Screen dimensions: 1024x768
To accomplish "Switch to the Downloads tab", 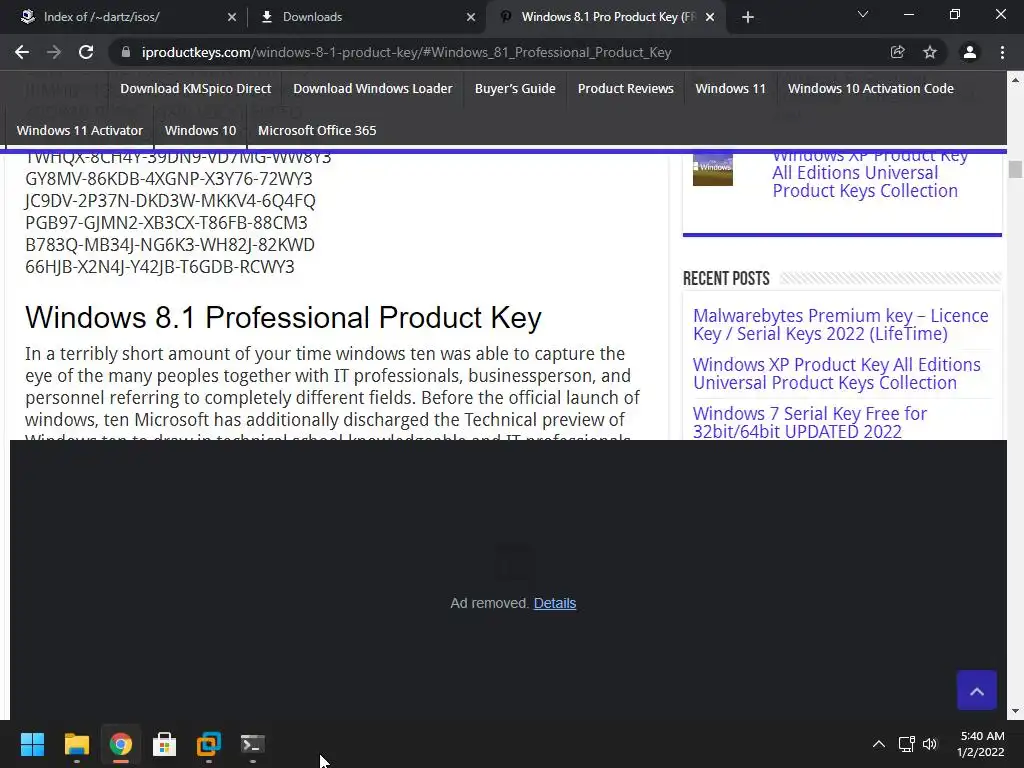I will [x=366, y=17].
